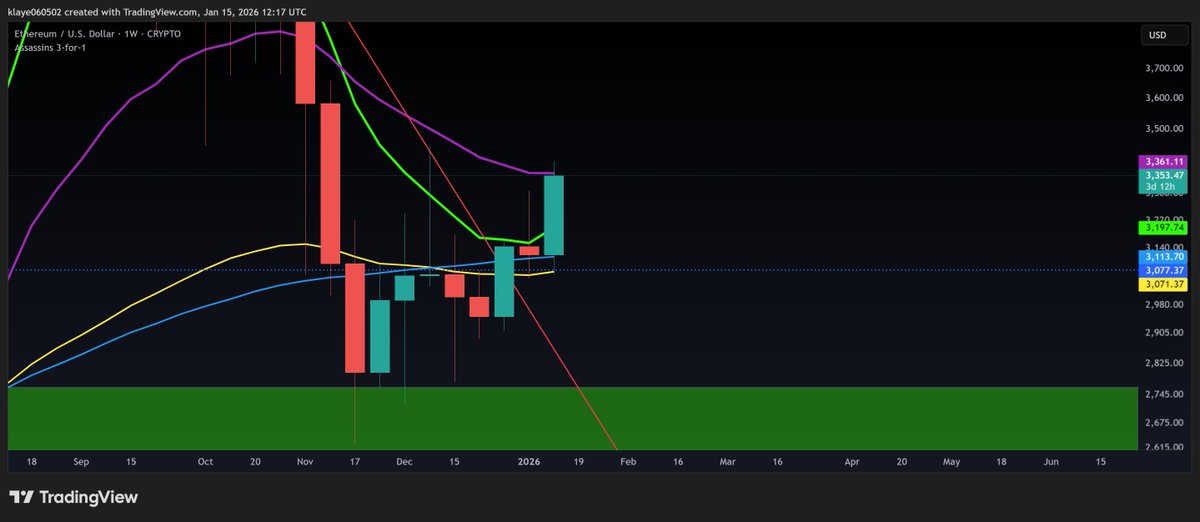Click the Oct label on time axis
Screen dimensions: 1200x522
pos(205,462)
